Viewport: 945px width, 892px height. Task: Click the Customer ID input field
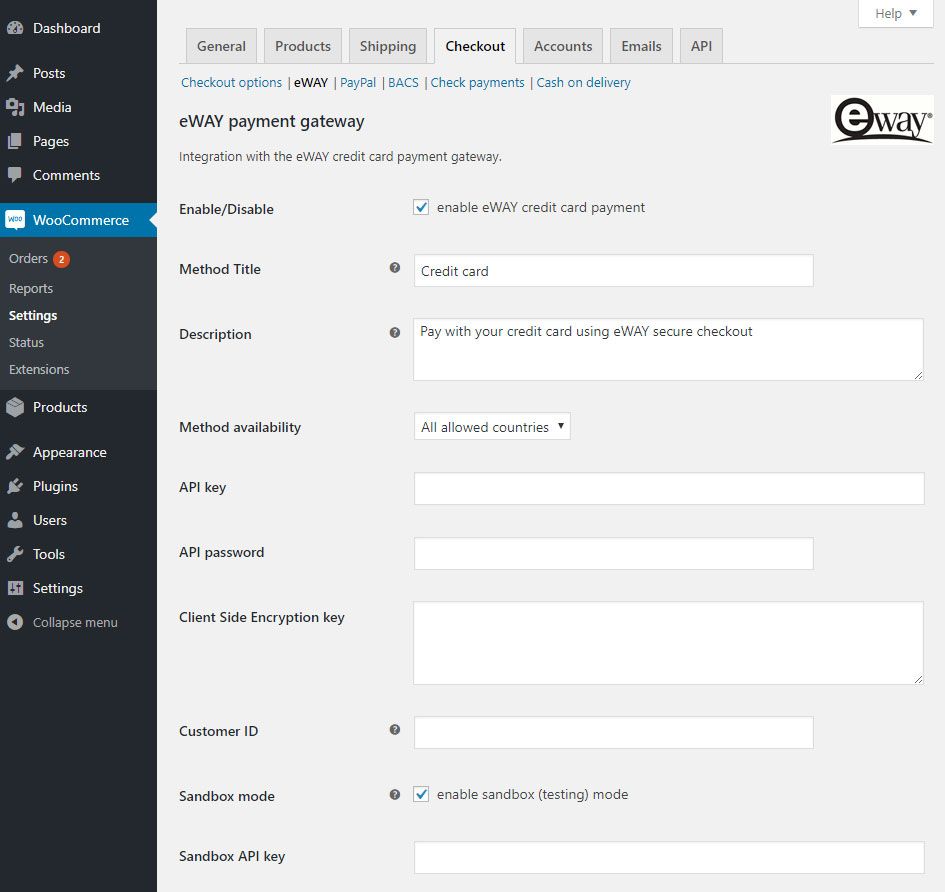614,732
